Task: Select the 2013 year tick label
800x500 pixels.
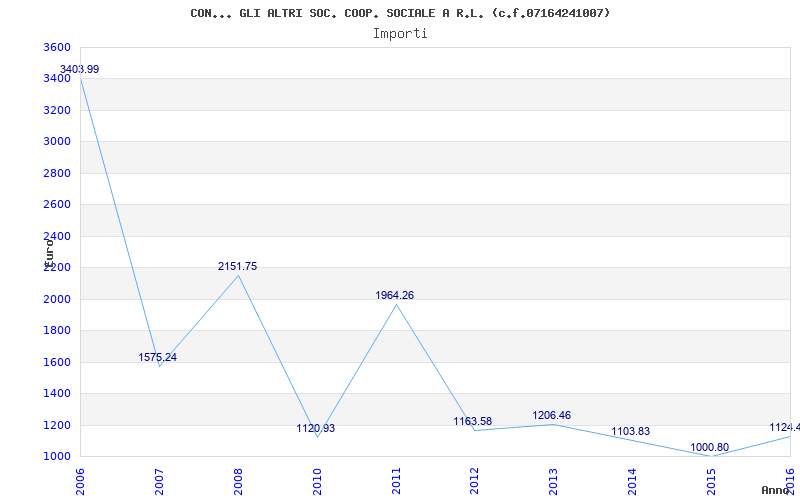Action: coord(554,480)
